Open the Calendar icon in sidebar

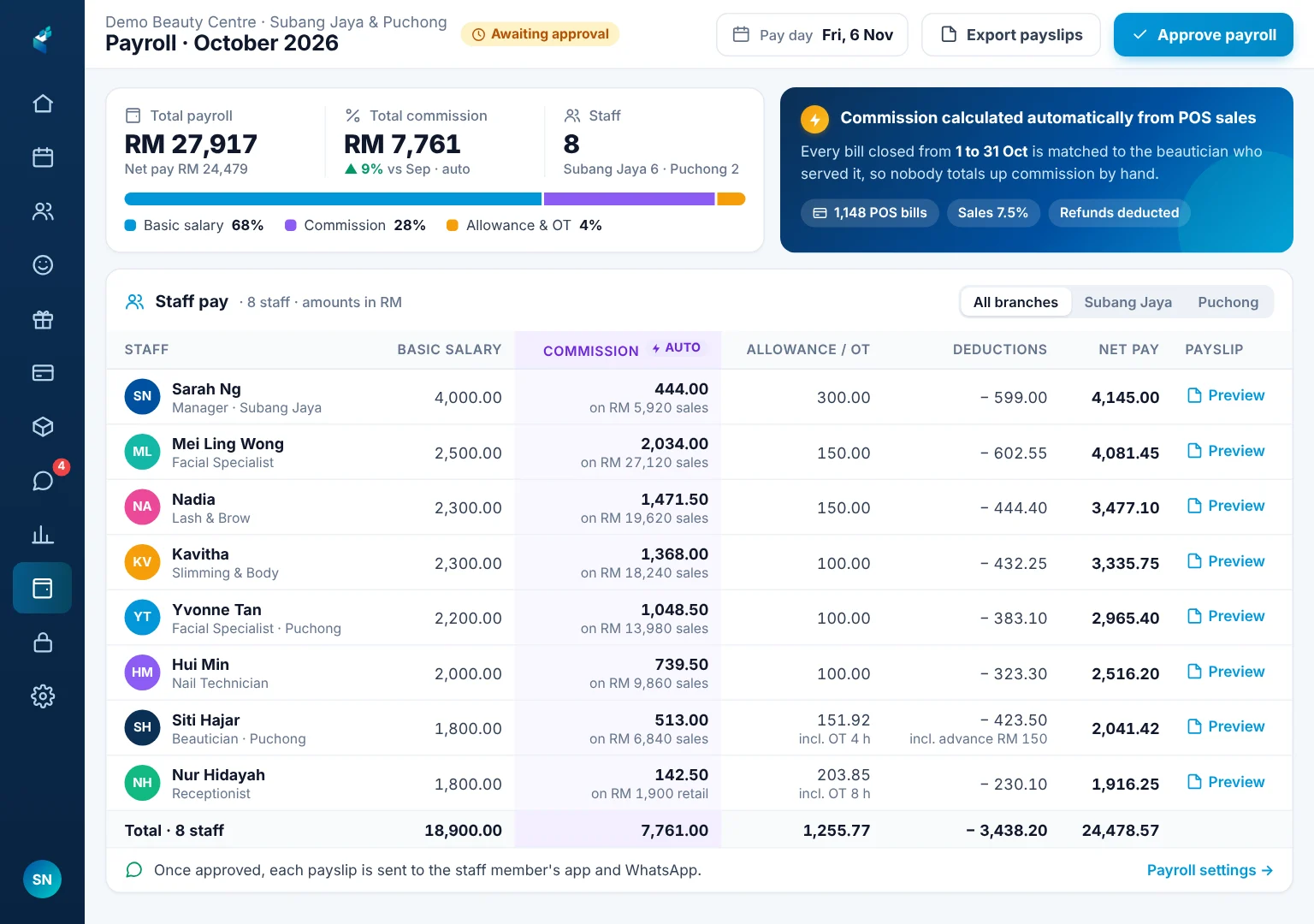[43, 157]
